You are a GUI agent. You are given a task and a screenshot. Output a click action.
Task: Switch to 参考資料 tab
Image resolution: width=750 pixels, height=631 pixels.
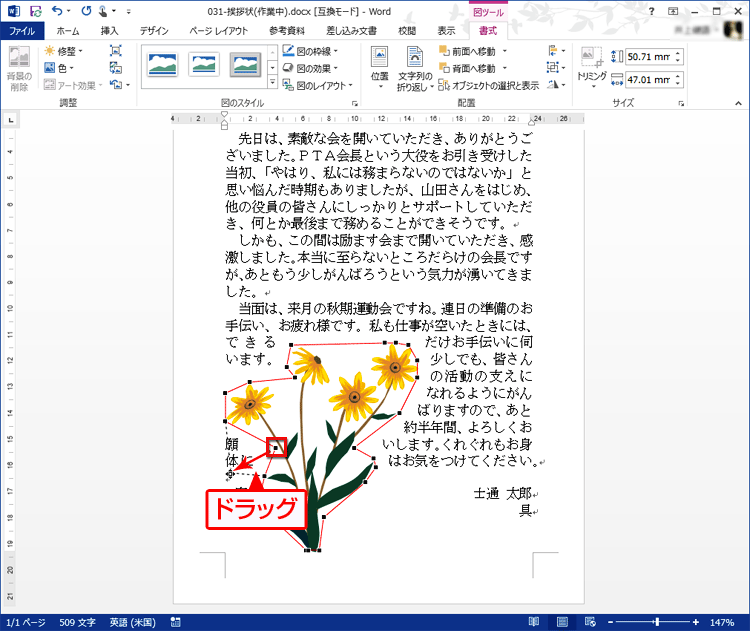287,31
